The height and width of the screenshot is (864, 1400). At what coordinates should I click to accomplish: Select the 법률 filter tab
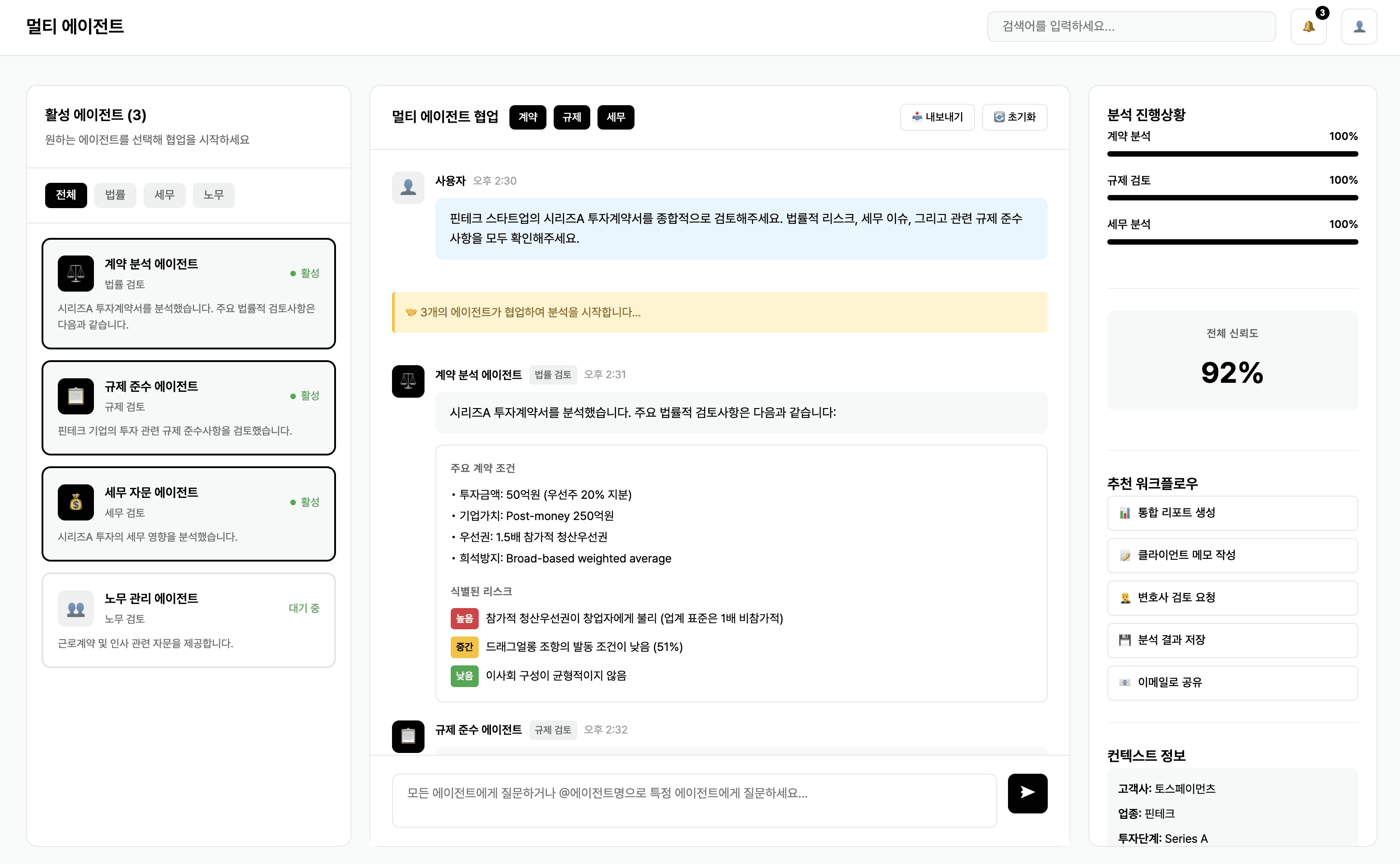(115, 195)
